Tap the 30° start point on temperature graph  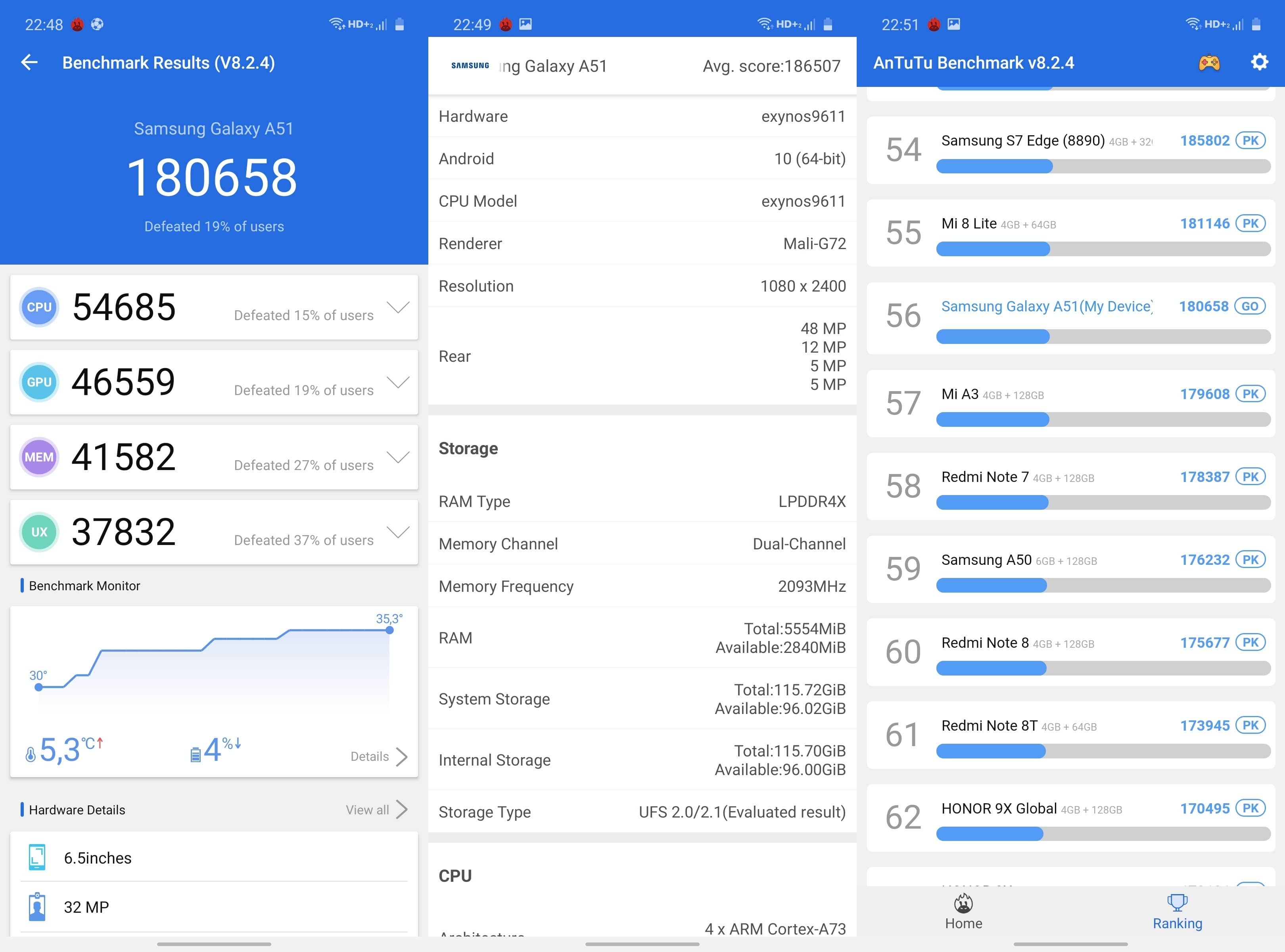point(38,687)
